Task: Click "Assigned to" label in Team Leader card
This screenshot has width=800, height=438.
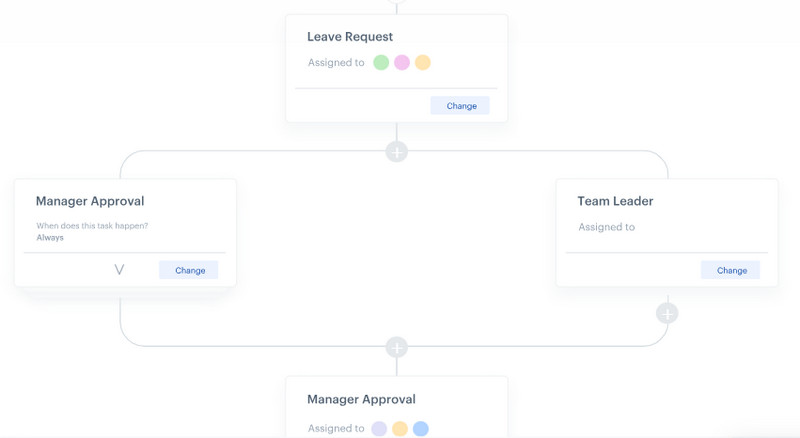Action: 606,227
